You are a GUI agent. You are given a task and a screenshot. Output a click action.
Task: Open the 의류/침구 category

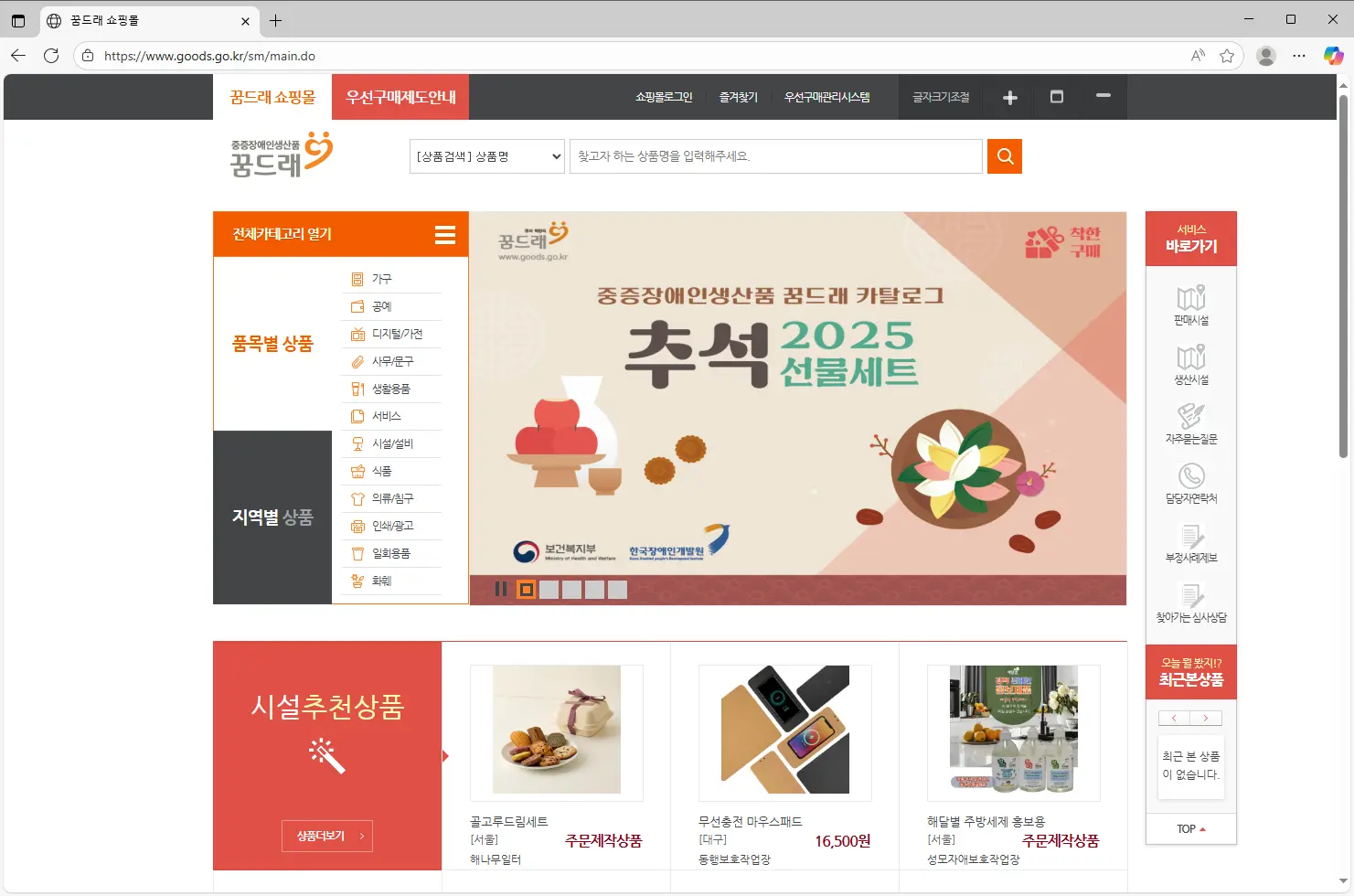[392, 498]
